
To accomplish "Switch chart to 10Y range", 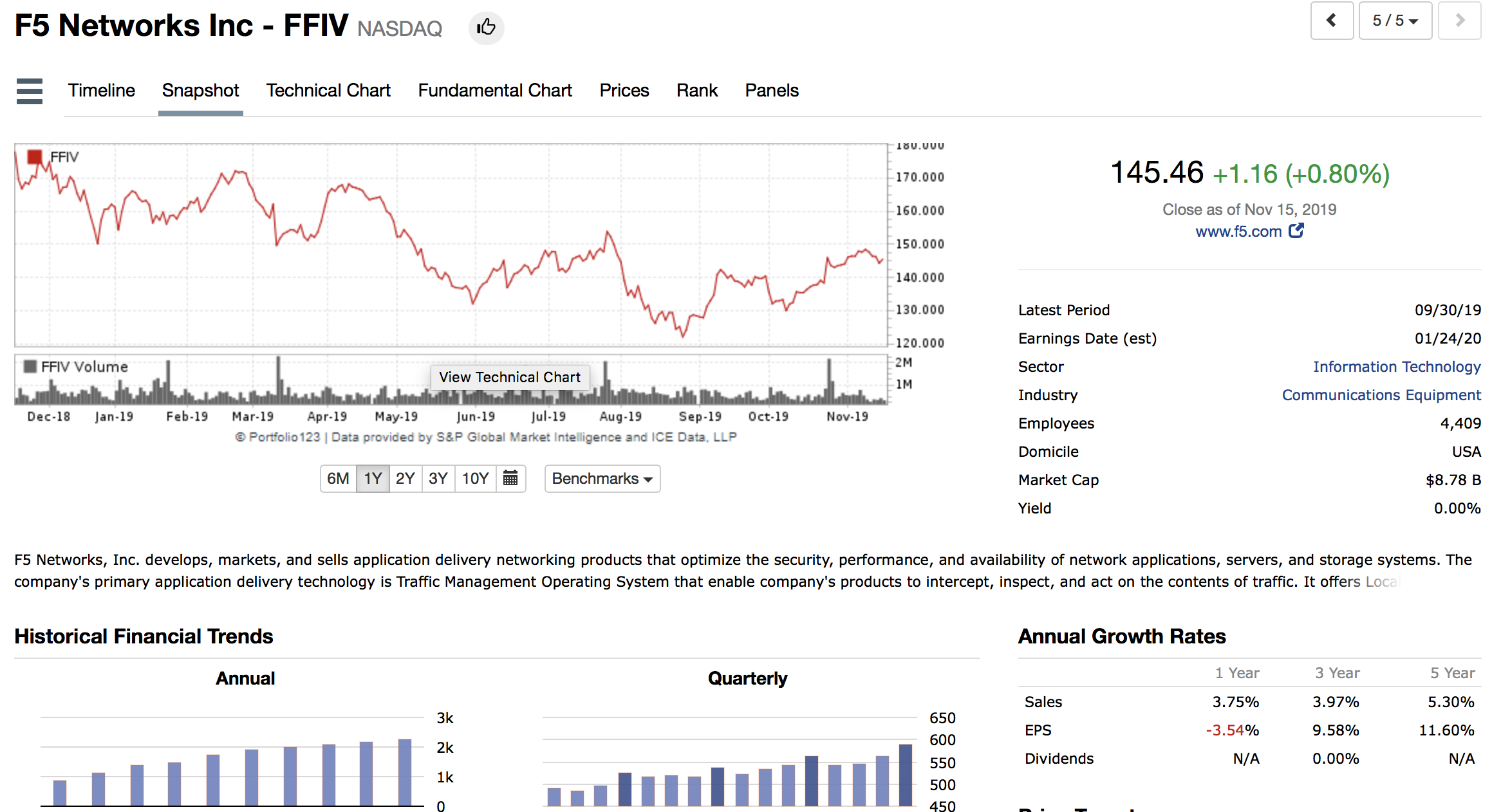I will pos(475,479).
